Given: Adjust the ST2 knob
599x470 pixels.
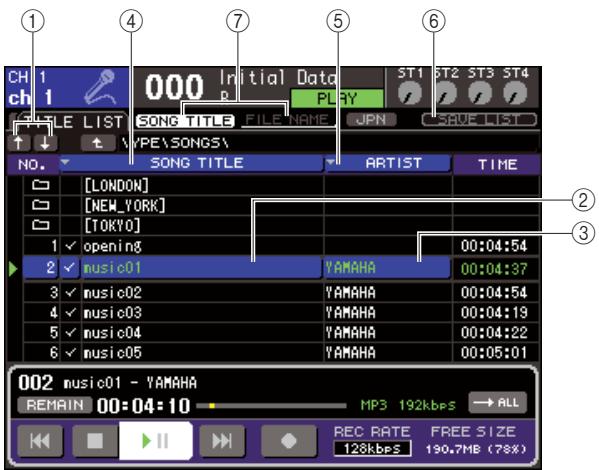Looking at the screenshot, I should pos(445,93).
